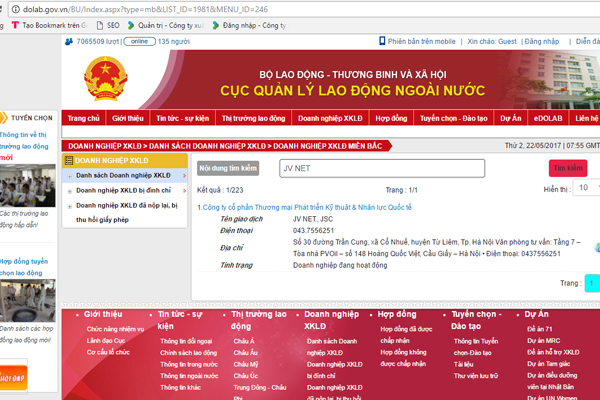The width and height of the screenshot is (600, 400).
Task: Click the Tìm kiếm search button
Action: 568,168
